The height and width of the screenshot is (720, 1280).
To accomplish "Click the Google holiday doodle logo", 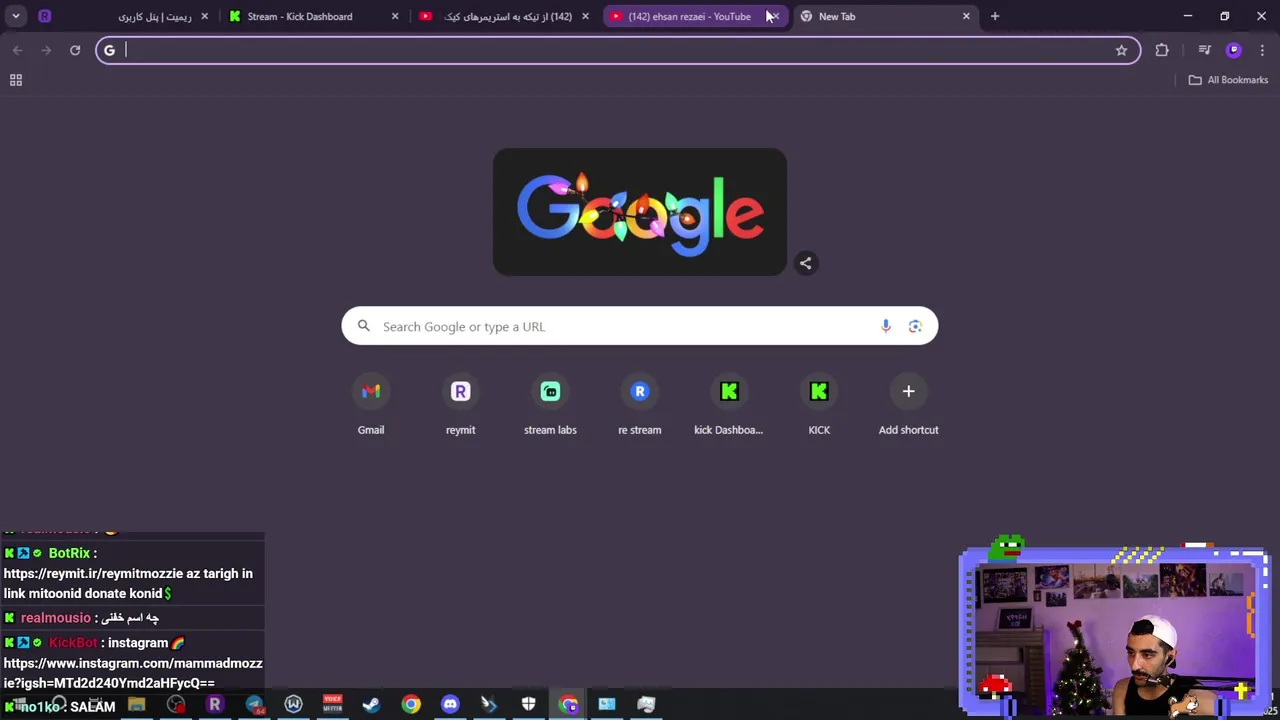I will 640,212.
